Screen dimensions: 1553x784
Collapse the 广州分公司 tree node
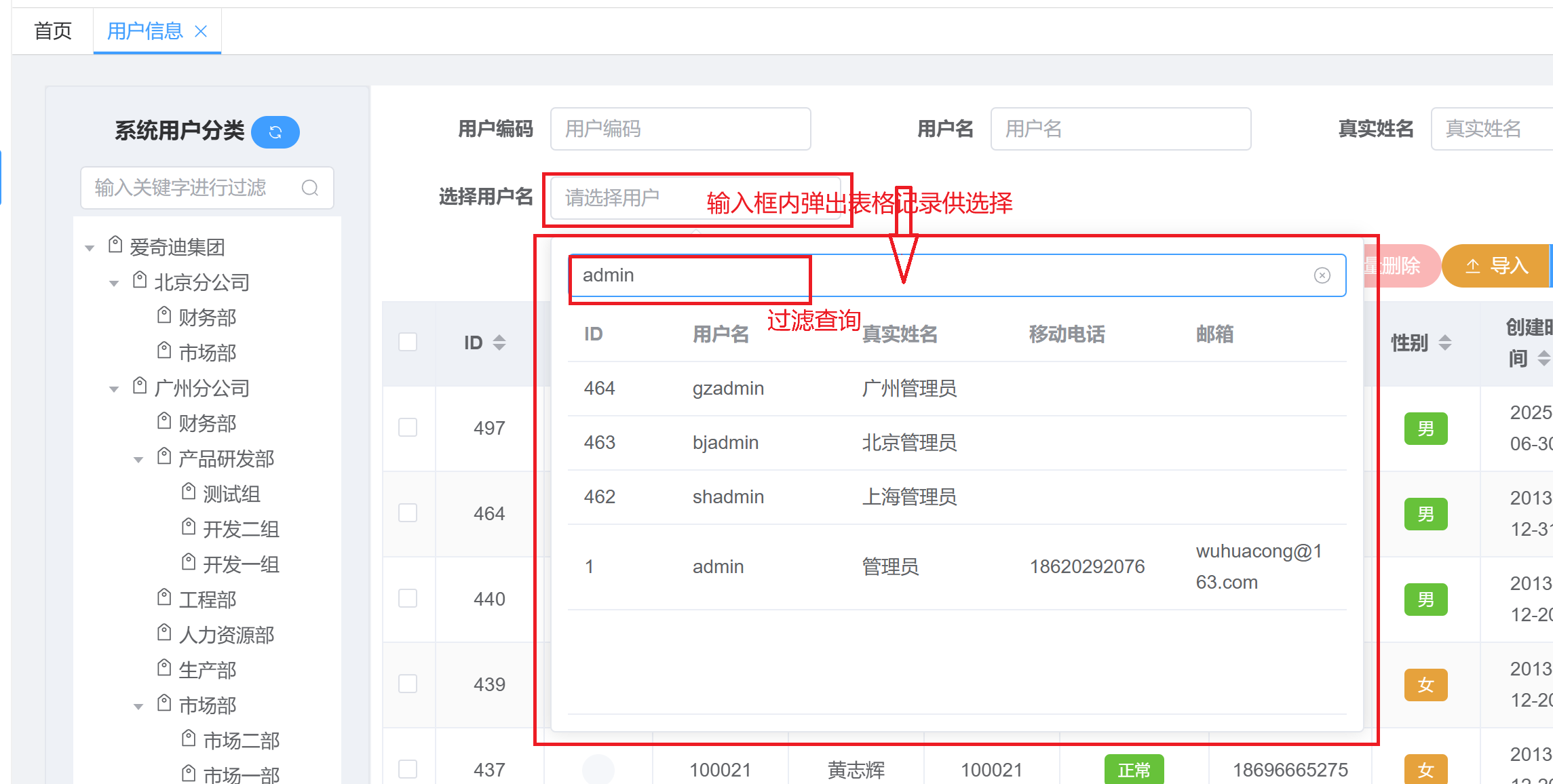tap(113, 388)
